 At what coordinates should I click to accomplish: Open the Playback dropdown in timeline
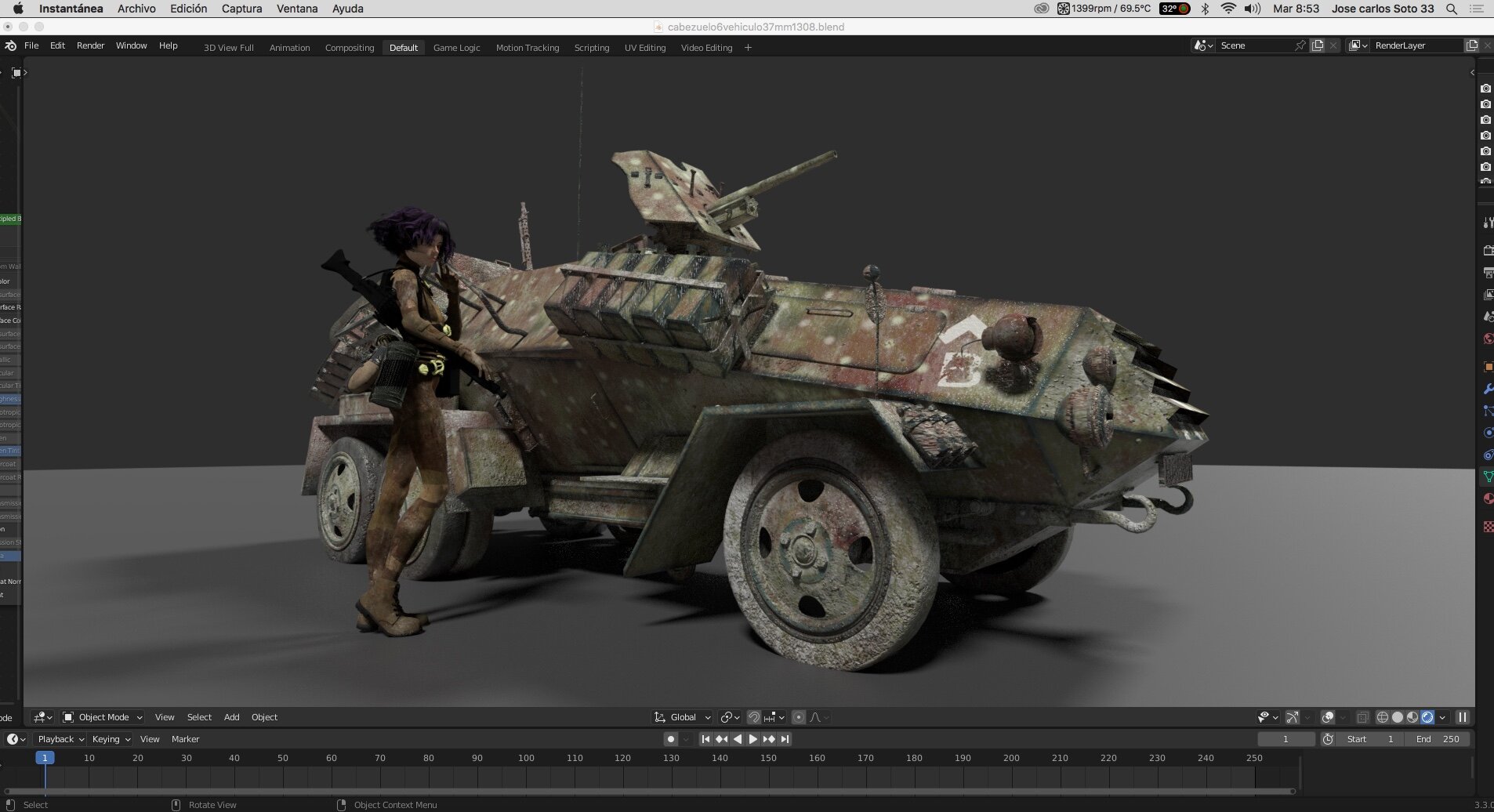[60, 739]
